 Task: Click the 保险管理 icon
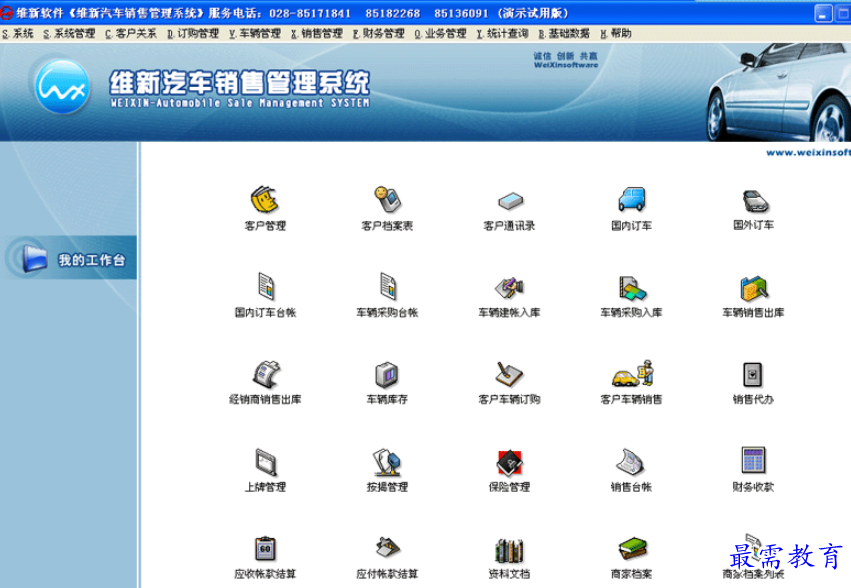(509, 462)
